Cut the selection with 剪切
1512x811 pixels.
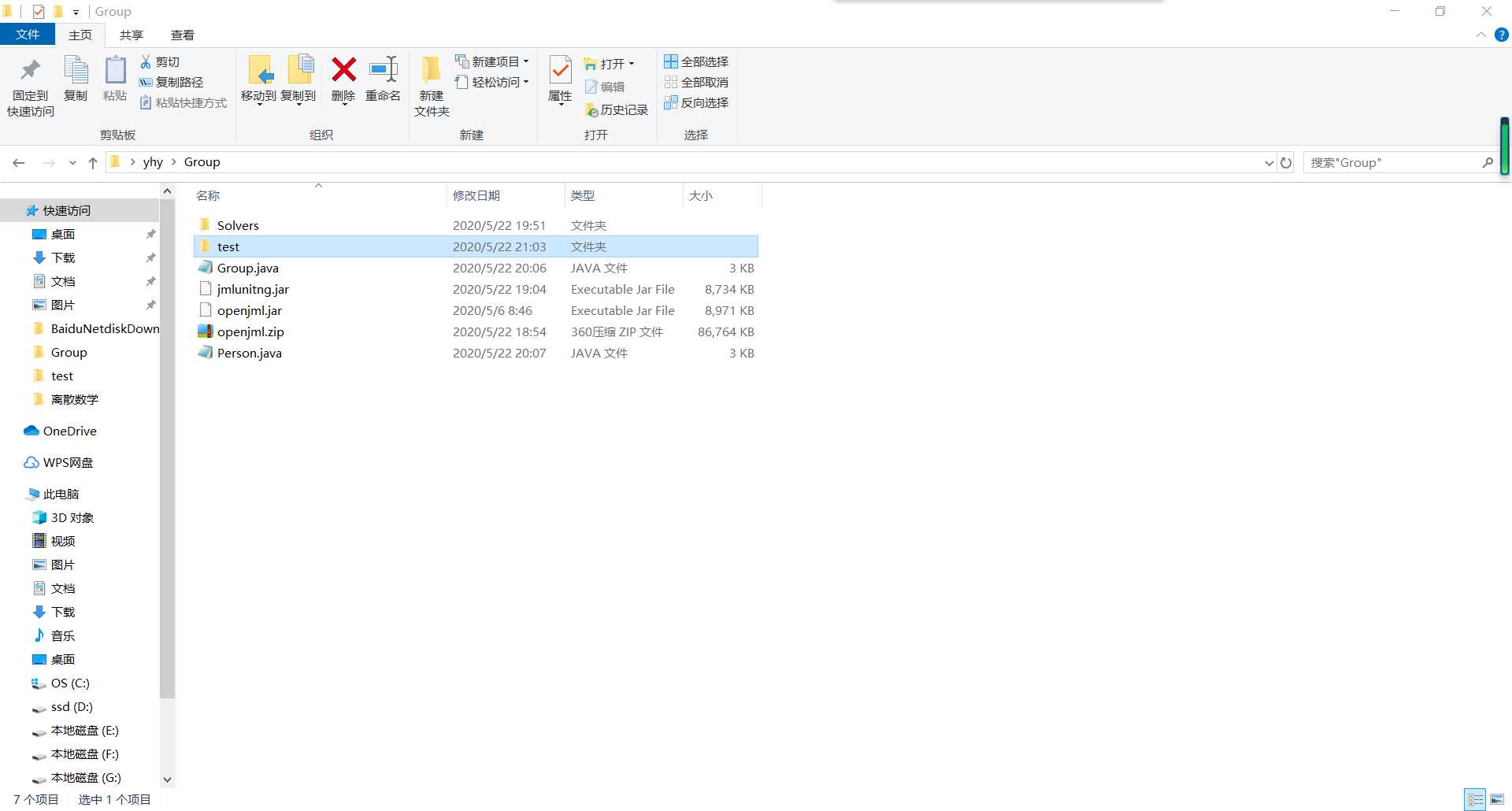(x=160, y=61)
